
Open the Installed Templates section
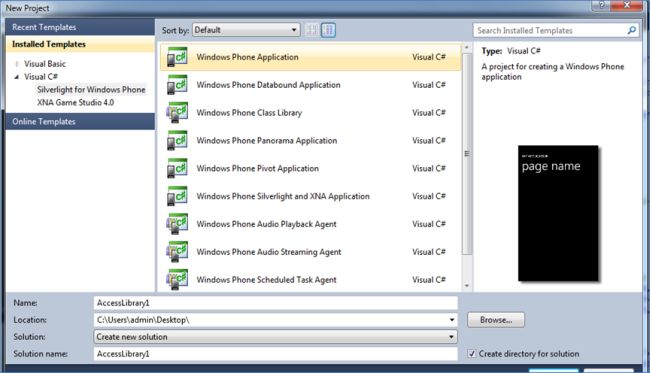coord(80,44)
